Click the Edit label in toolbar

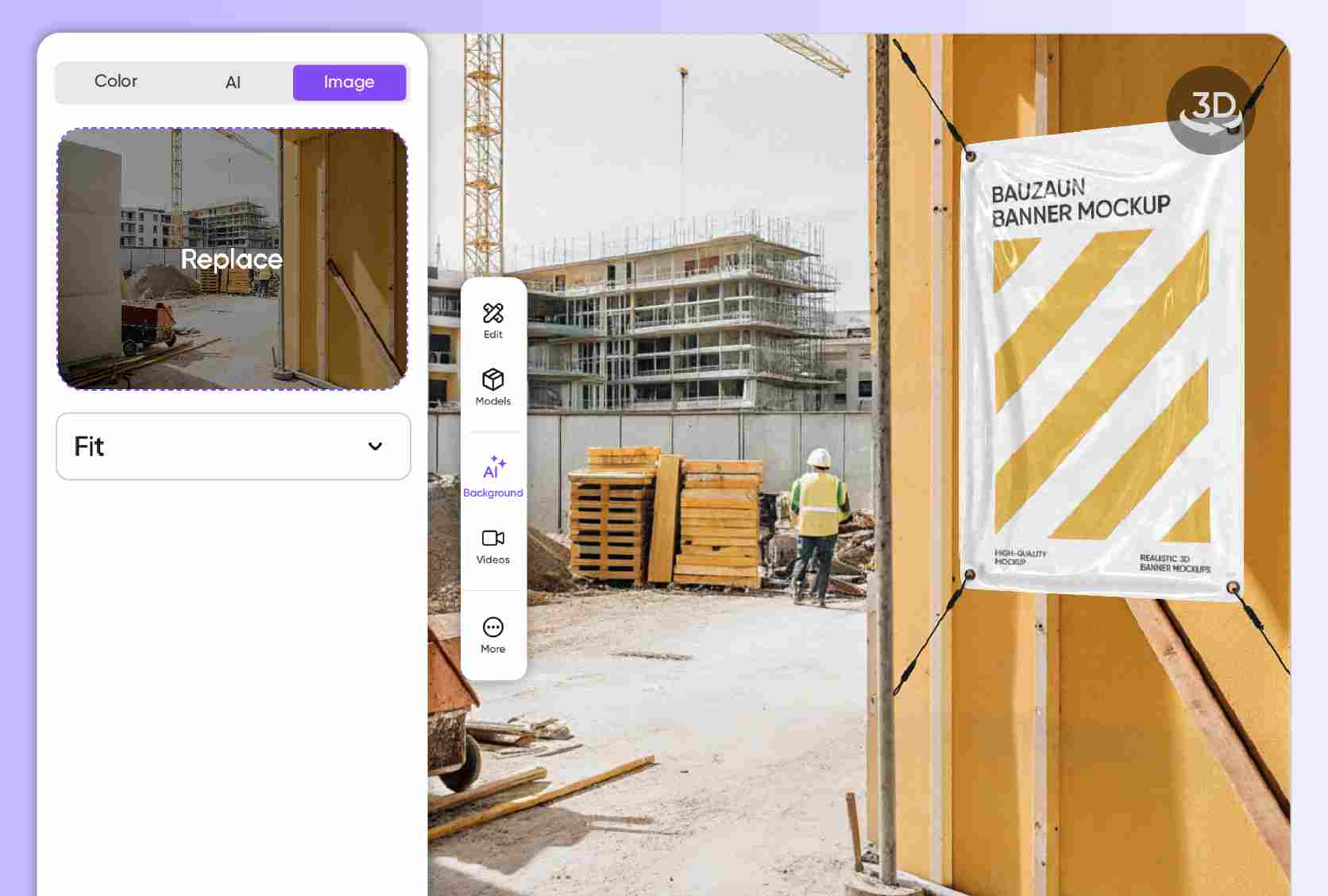pyautogui.click(x=493, y=334)
